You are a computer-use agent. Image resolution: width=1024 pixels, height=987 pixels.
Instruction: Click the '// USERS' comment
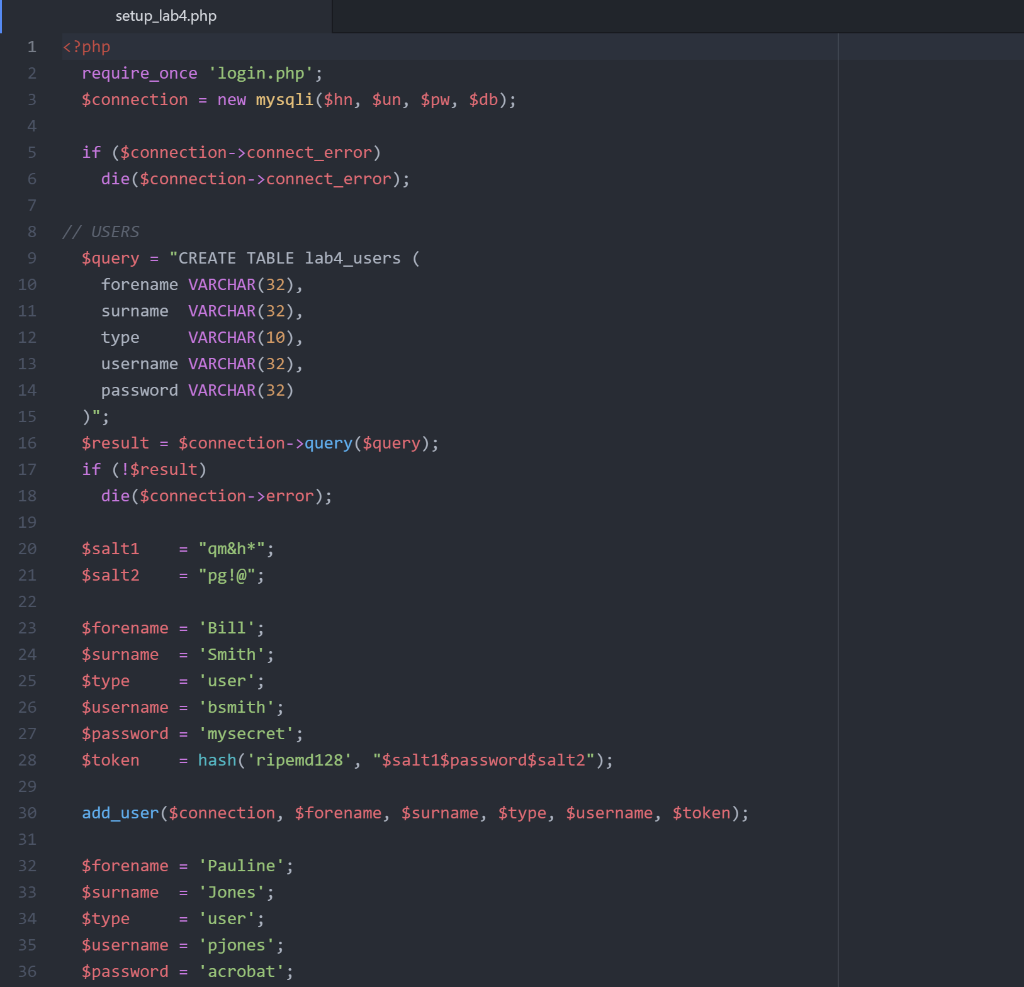pos(101,232)
